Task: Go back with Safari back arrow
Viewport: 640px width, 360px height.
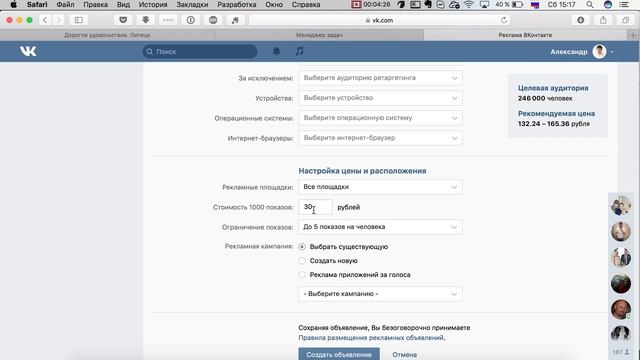Action: tap(45, 20)
